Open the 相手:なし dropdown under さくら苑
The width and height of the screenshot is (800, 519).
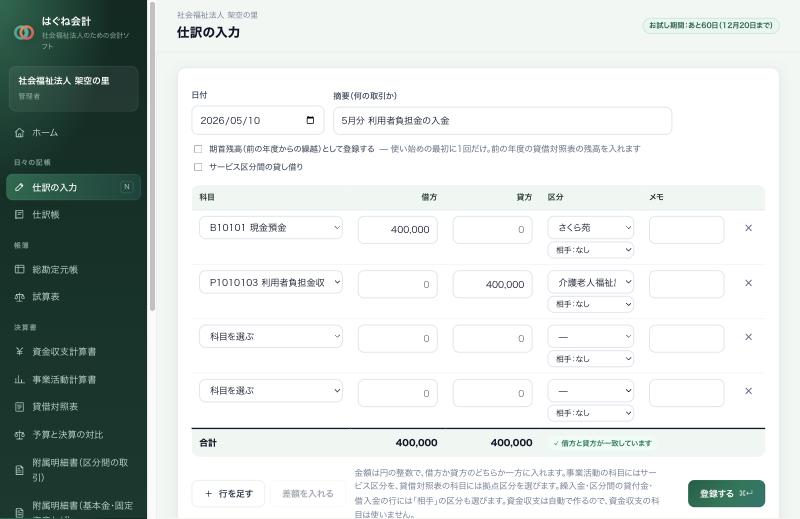click(591, 250)
